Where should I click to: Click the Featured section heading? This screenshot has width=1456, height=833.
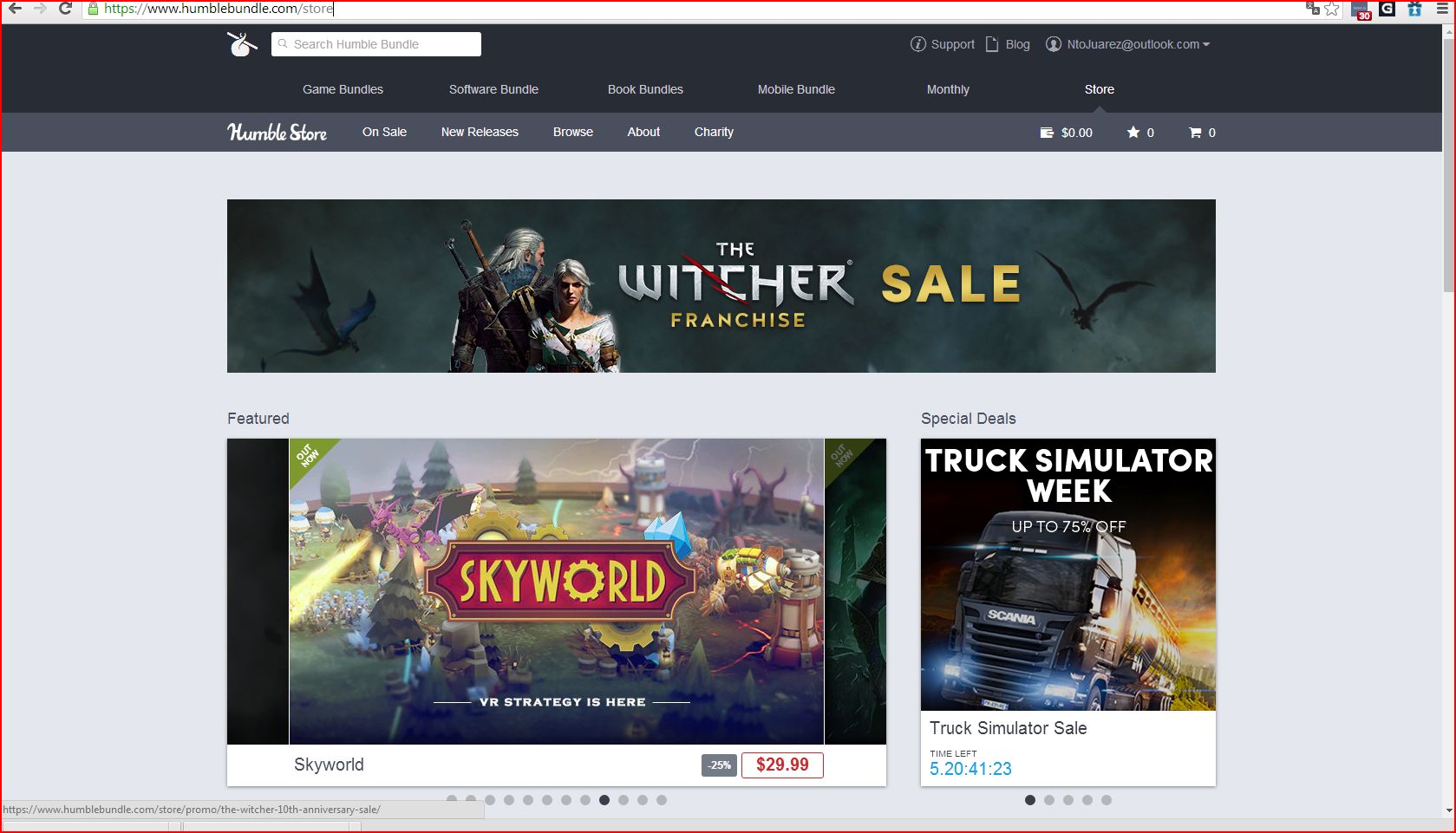click(x=258, y=419)
